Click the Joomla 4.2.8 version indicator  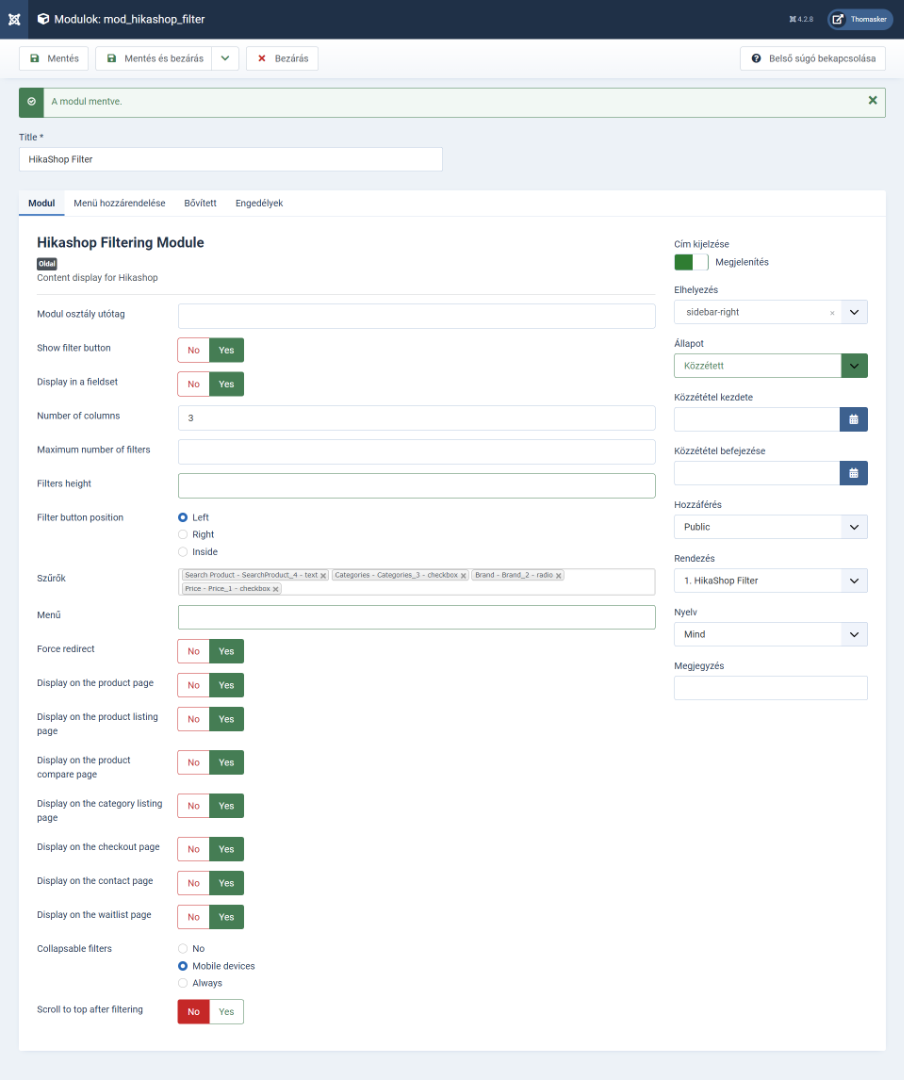(x=801, y=19)
